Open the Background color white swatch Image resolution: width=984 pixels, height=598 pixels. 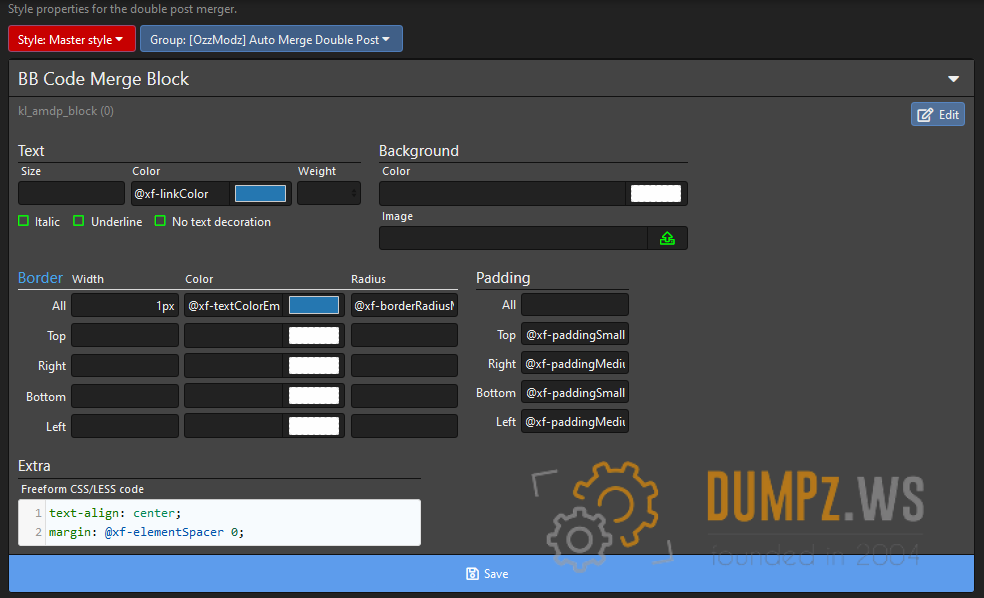[656, 194]
